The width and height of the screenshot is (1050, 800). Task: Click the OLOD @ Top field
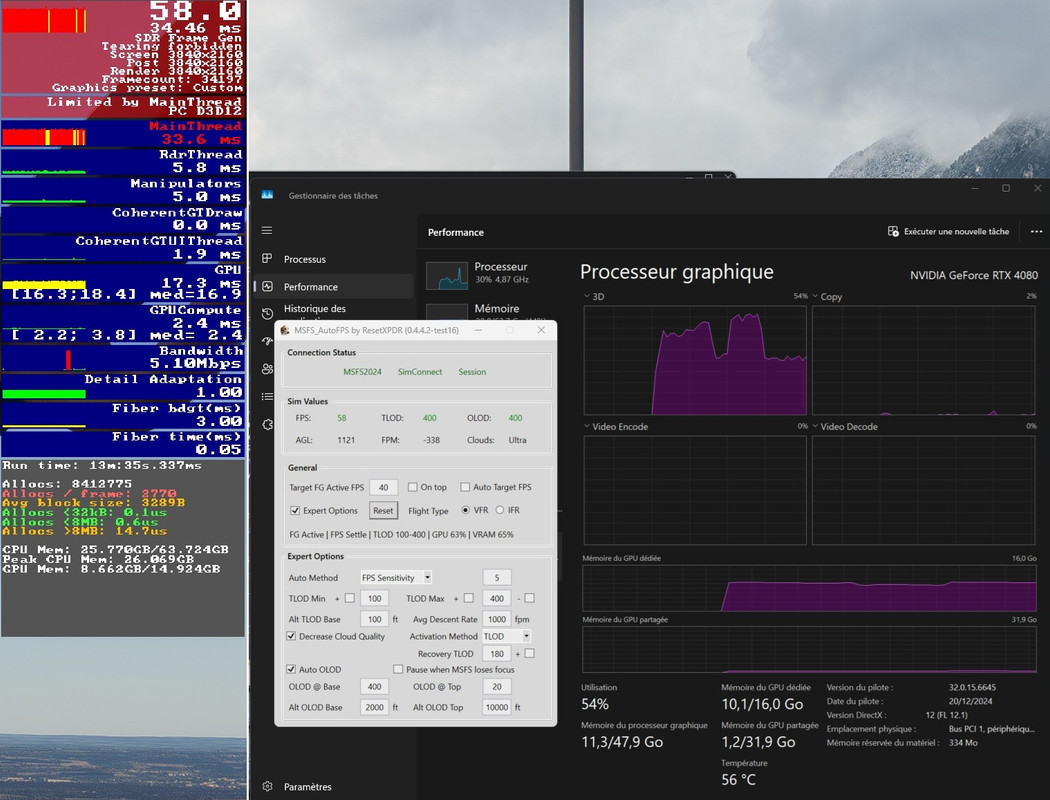pos(497,686)
